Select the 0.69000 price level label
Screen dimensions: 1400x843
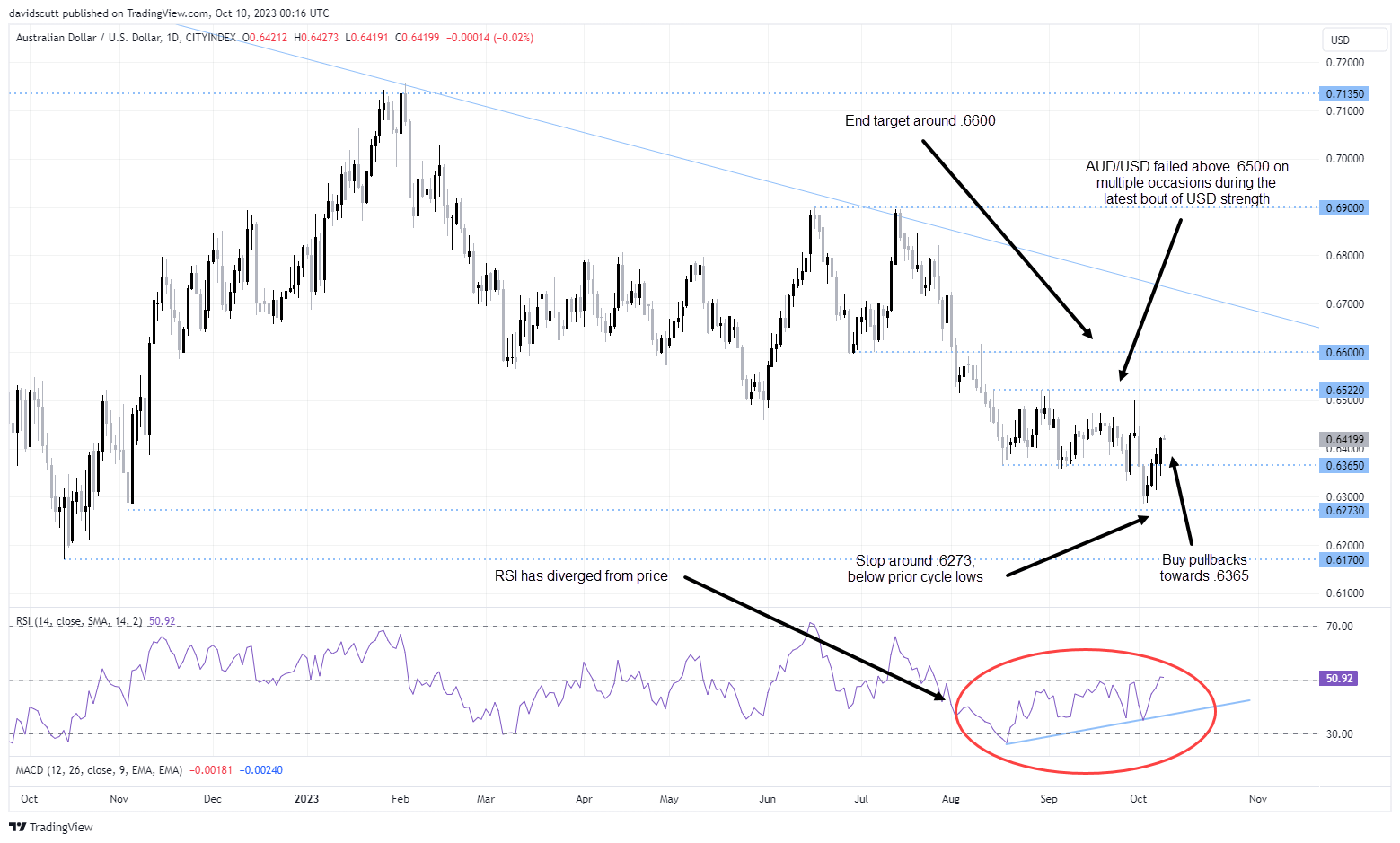1344,208
